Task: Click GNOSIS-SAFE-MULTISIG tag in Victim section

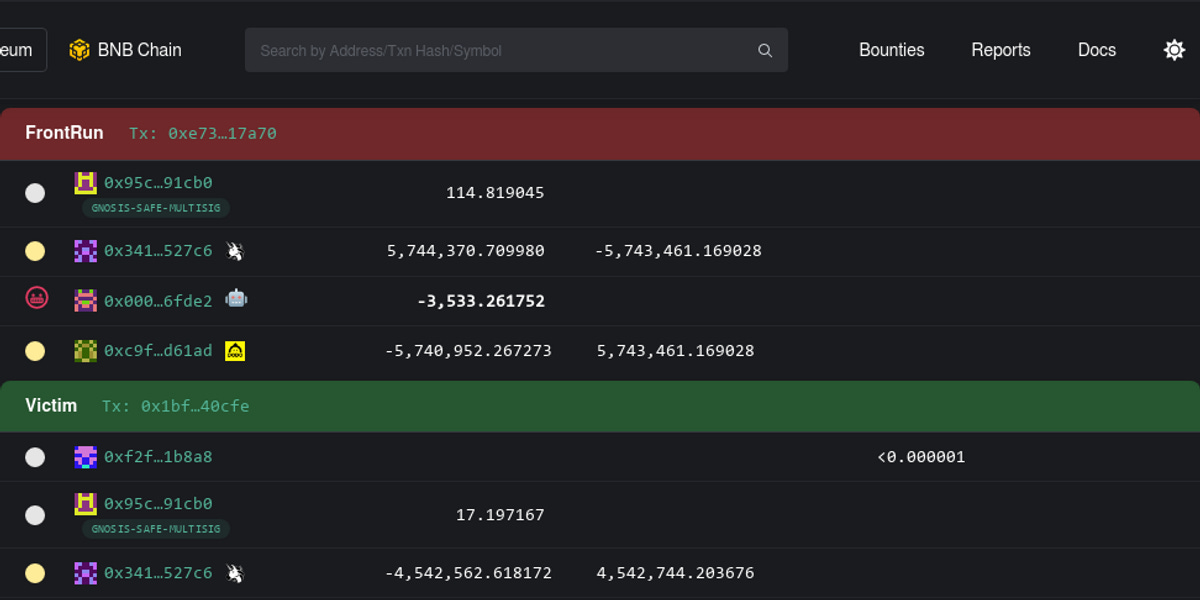Action: (156, 529)
